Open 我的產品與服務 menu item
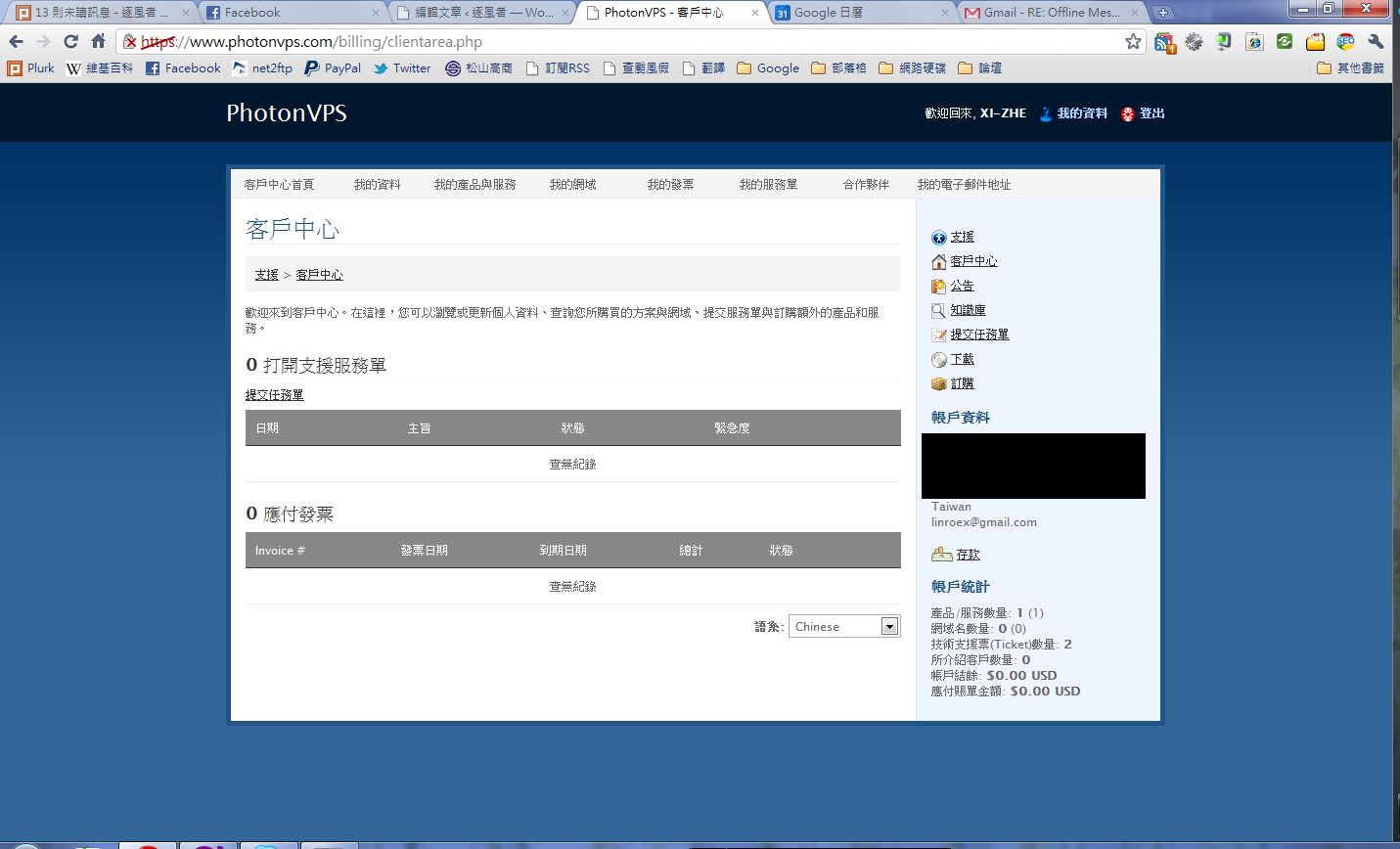 coord(474,184)
